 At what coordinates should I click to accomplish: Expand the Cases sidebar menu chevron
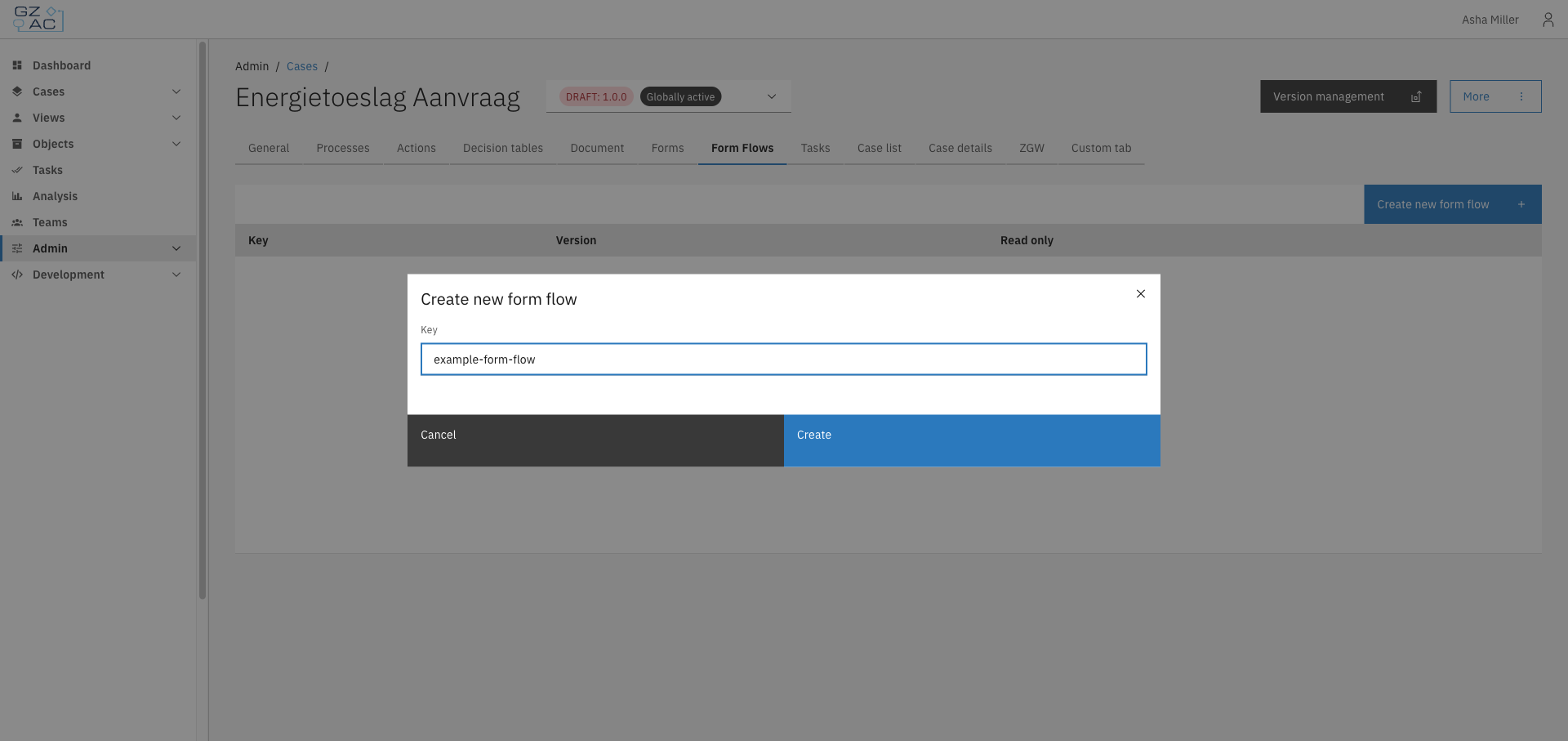click(x=176, y=92)
